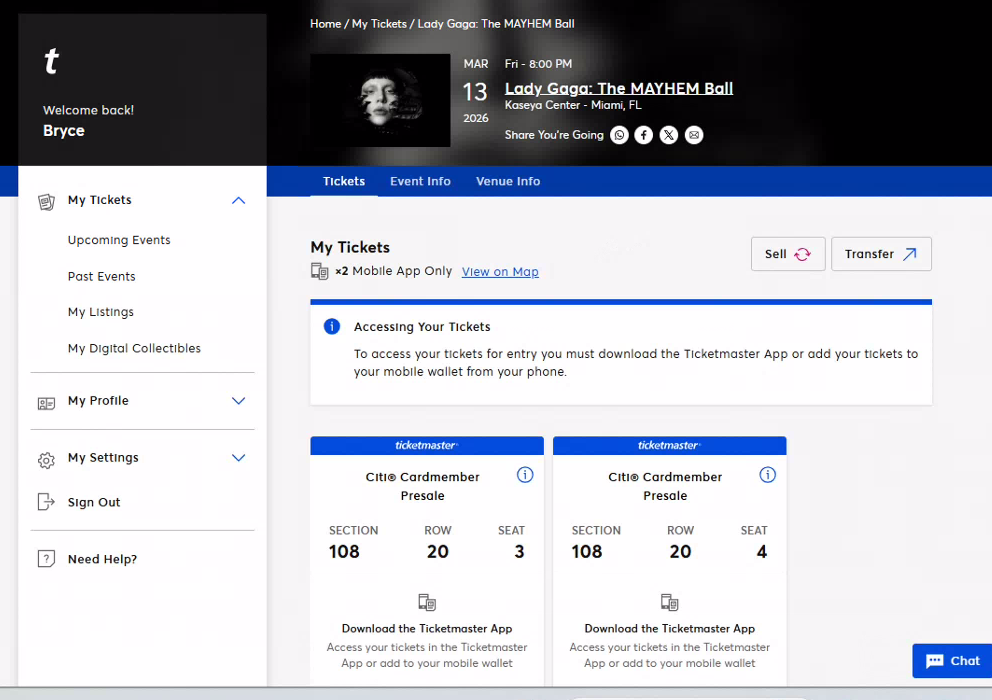Click the WhatsApp share icon
Screen dimensions: 992x700
pyautogui.click(x=620, y=135)
